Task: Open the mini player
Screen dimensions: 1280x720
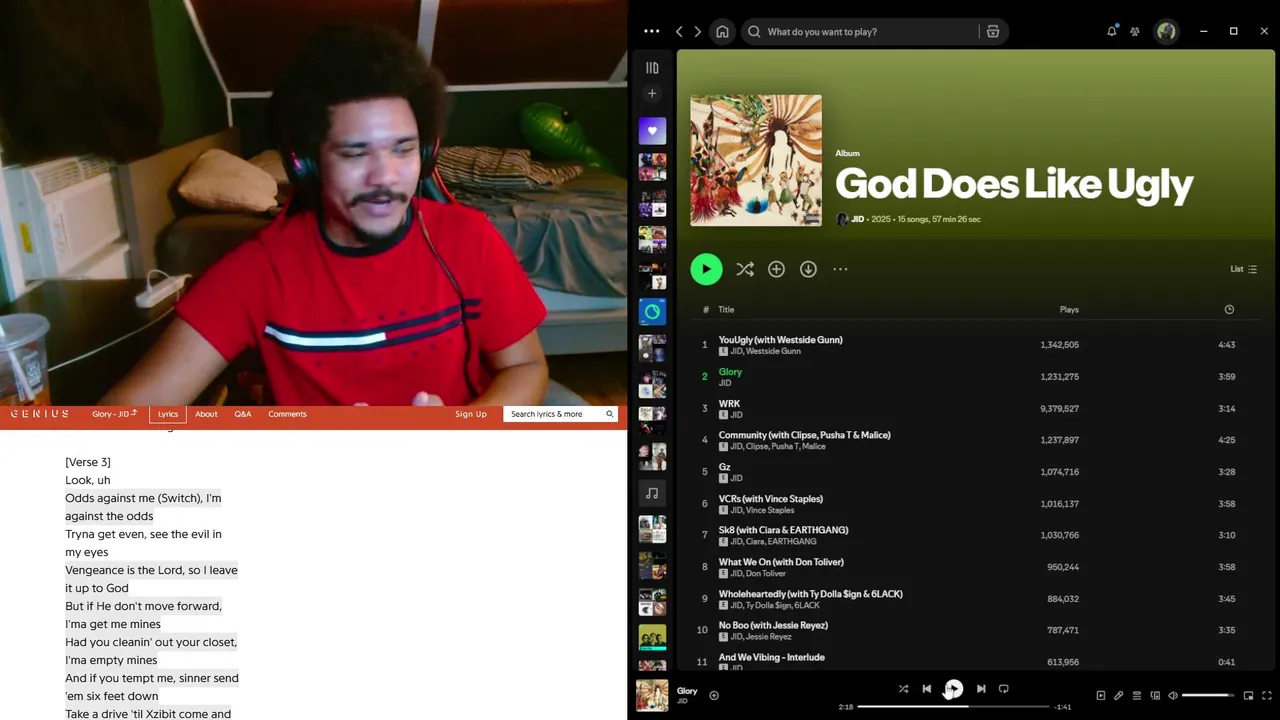Action: (x=1248, y=695)
